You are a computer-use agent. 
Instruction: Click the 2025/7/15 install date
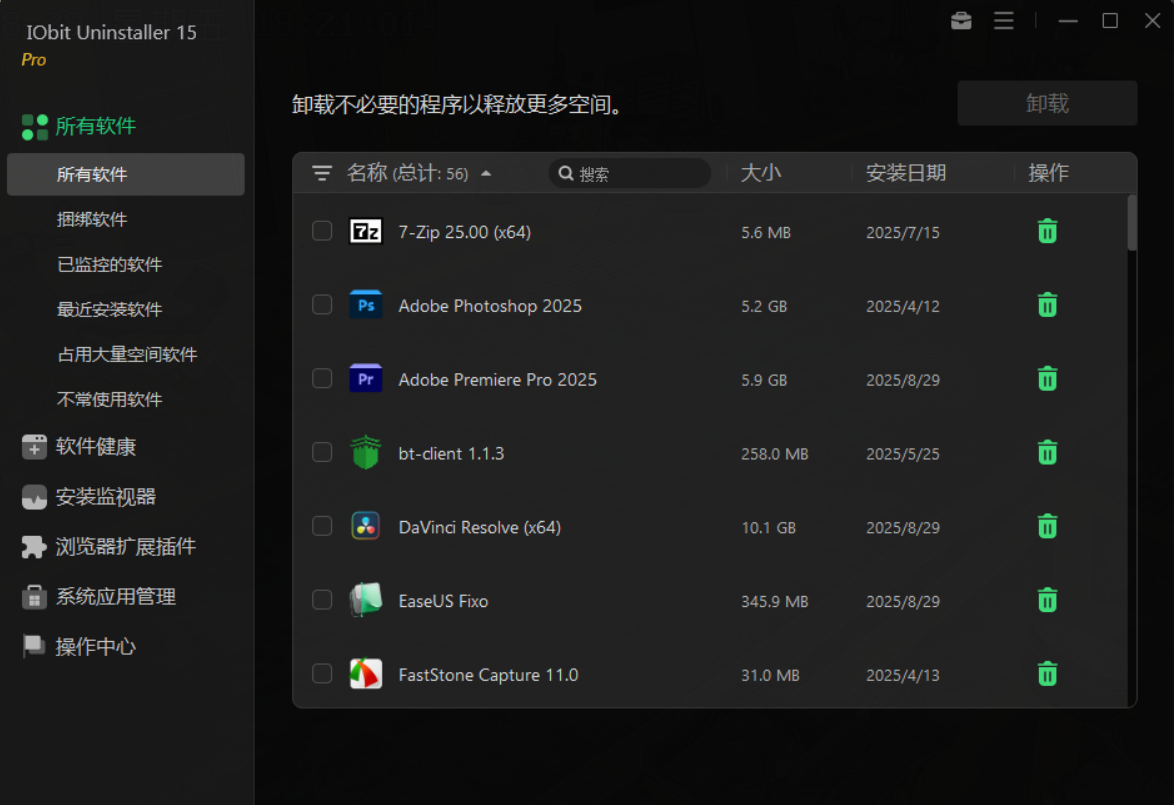(x=903, y=233)
